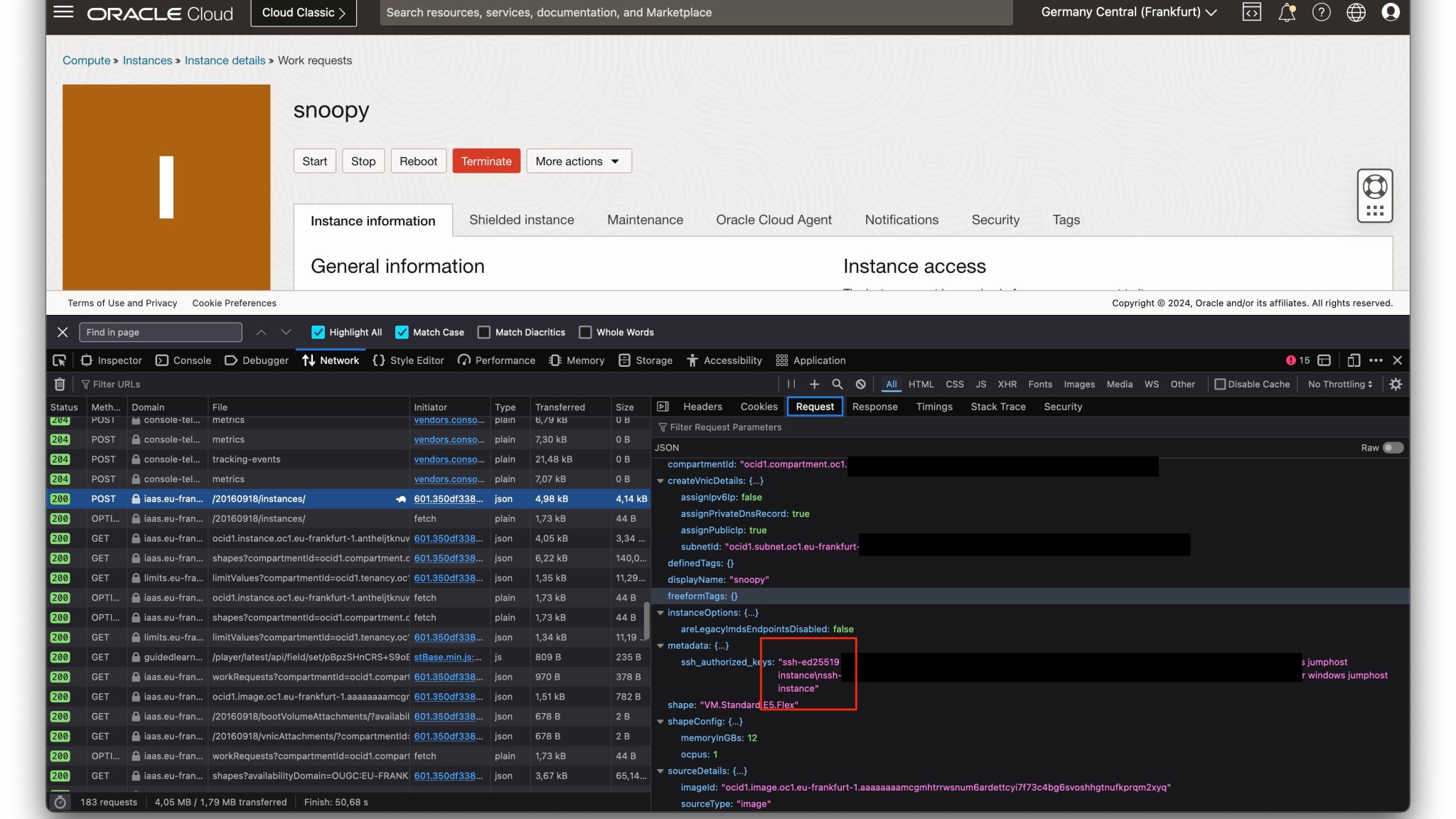This screenshot has height=819, width=1456.
Task: Open the user profile avatar icon
Action: [1391, 12]
